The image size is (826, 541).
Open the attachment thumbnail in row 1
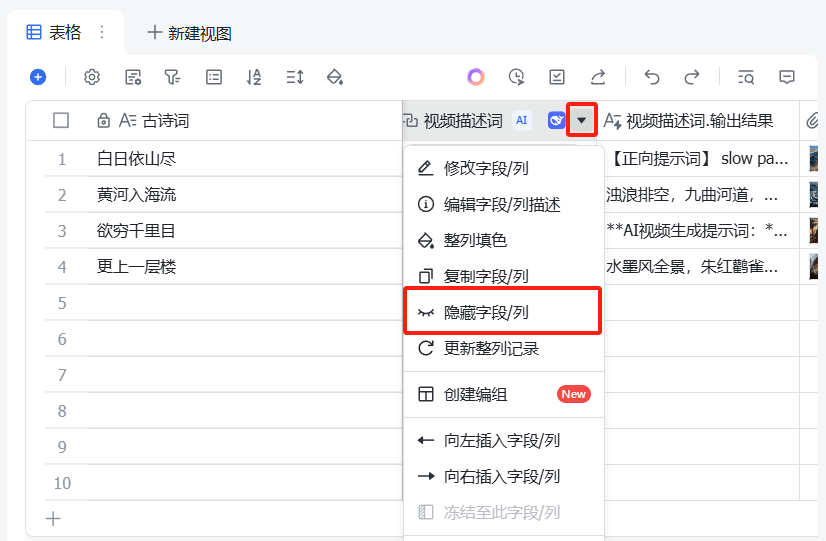(814, 159)
